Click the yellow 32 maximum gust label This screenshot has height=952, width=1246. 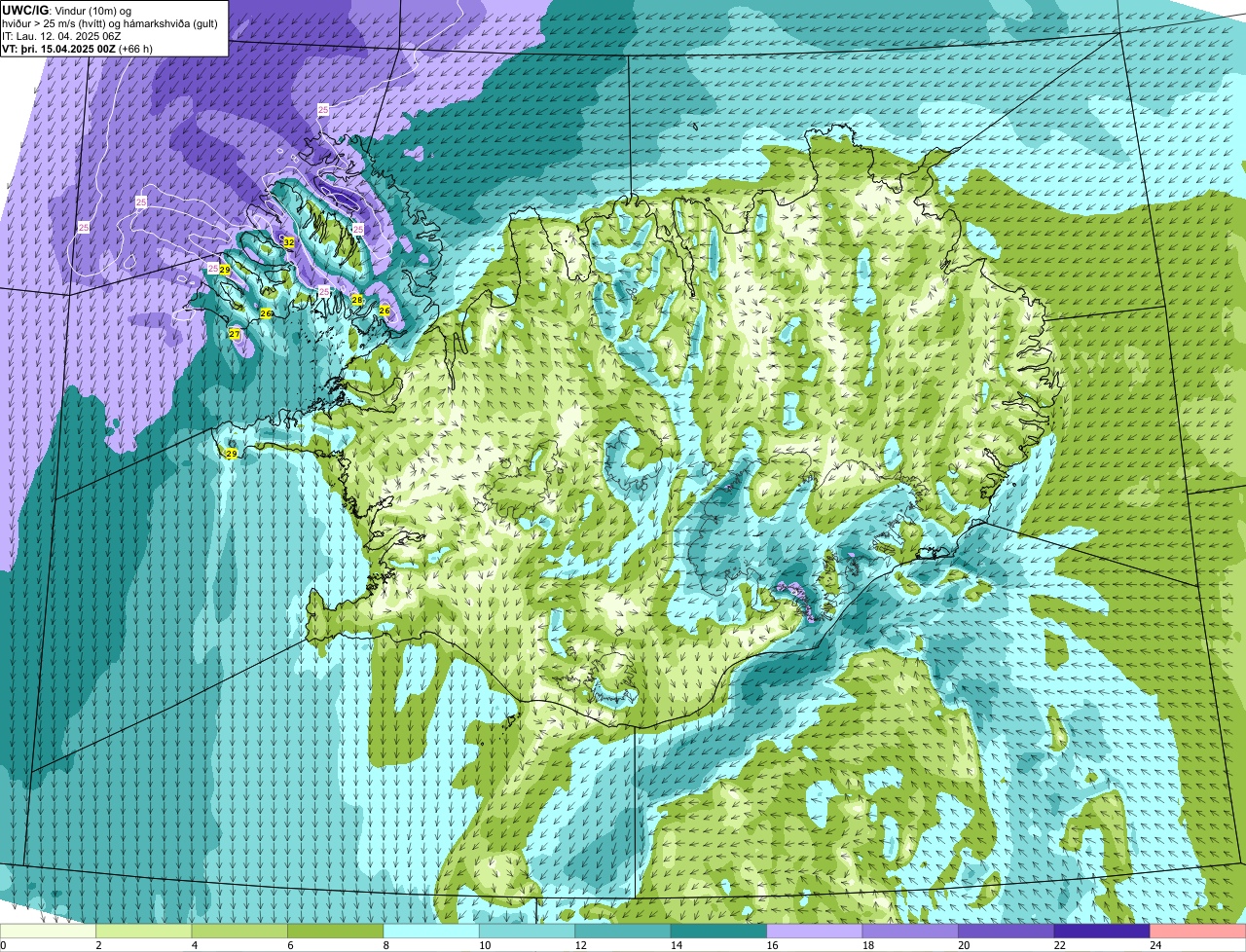[289, 241]
